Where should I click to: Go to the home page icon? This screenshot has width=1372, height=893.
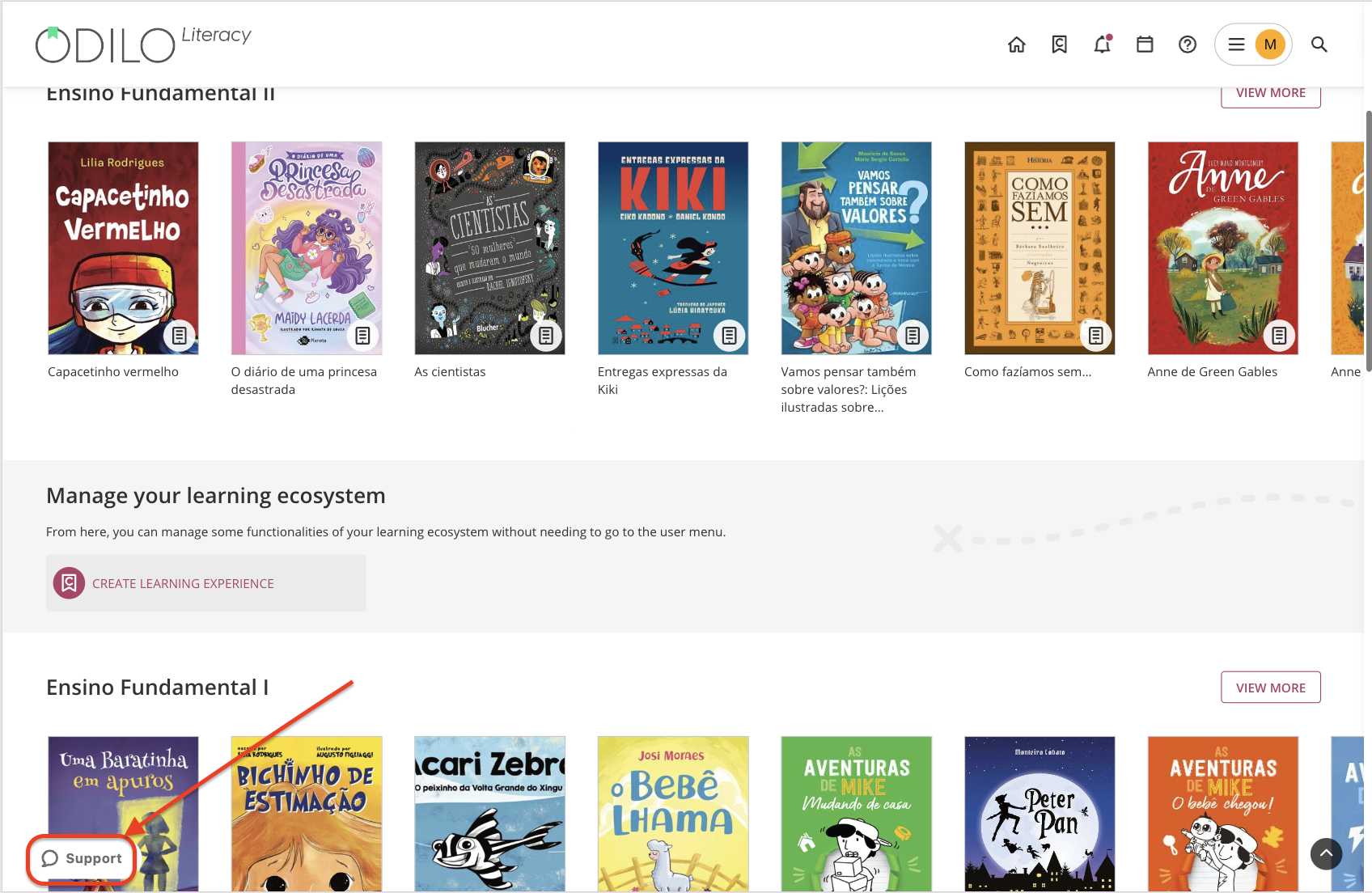1017,44
